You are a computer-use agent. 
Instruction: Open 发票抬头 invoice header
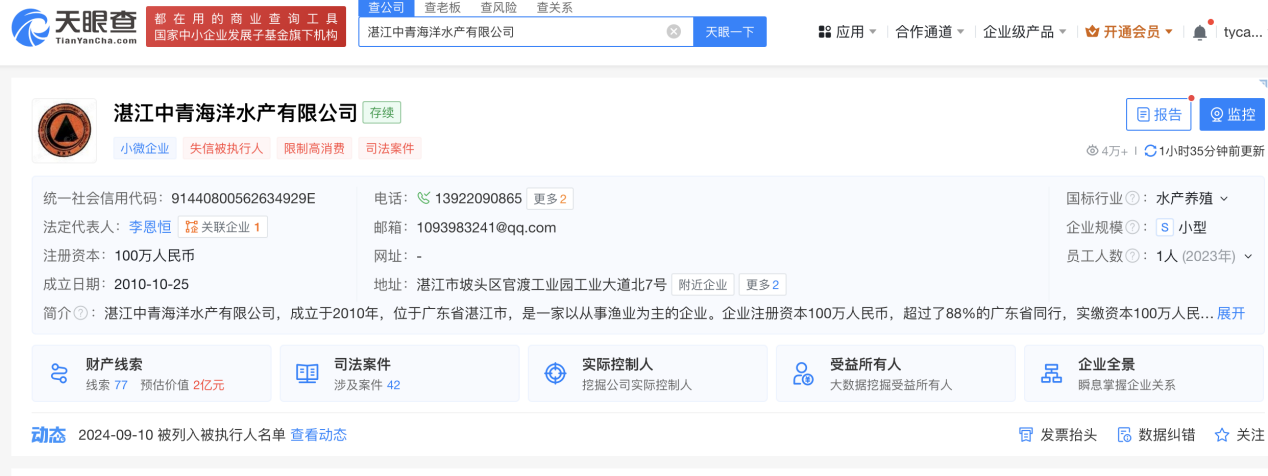(x=1057, y=435)
